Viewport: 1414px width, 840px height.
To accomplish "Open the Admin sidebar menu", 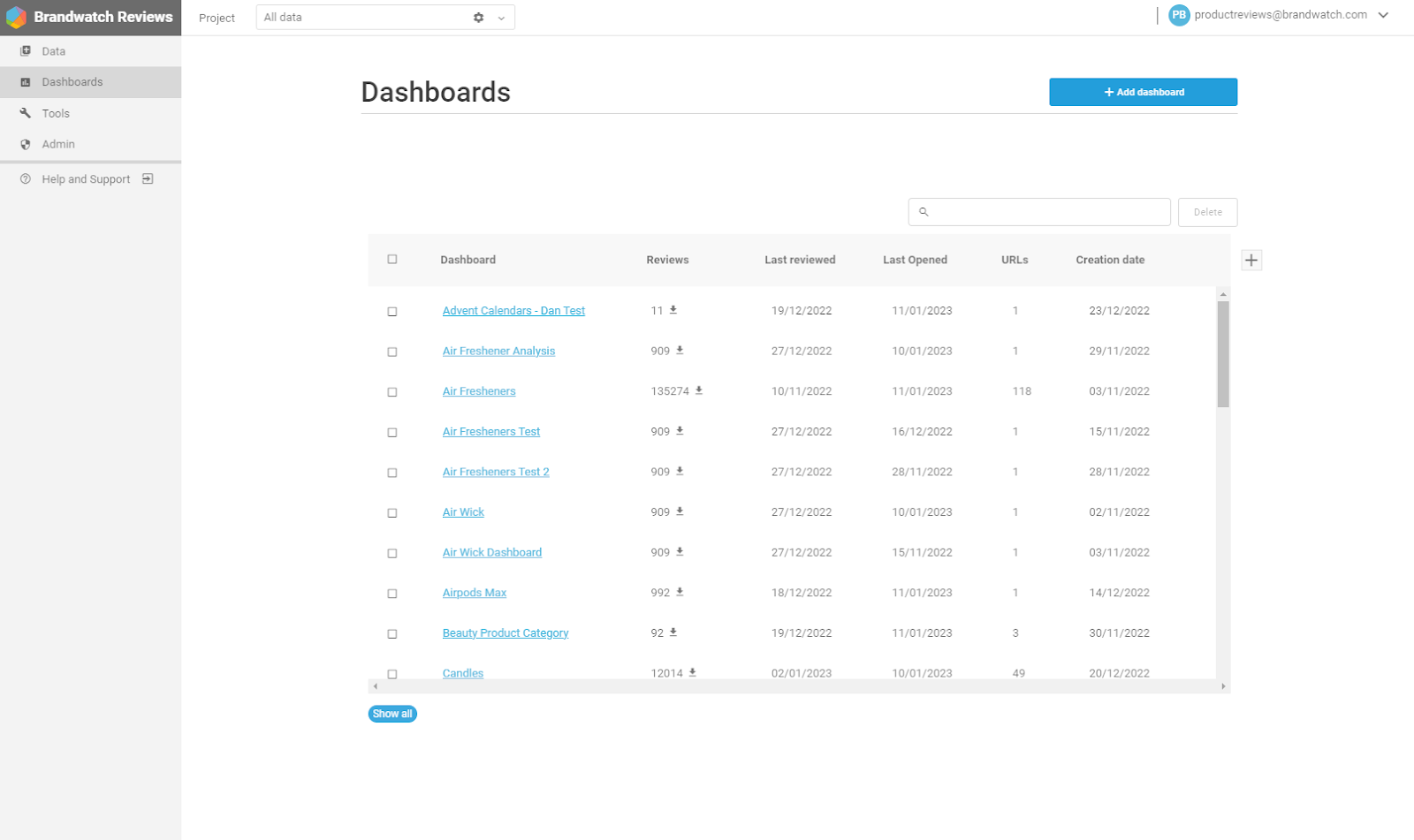I will [90, 144].
